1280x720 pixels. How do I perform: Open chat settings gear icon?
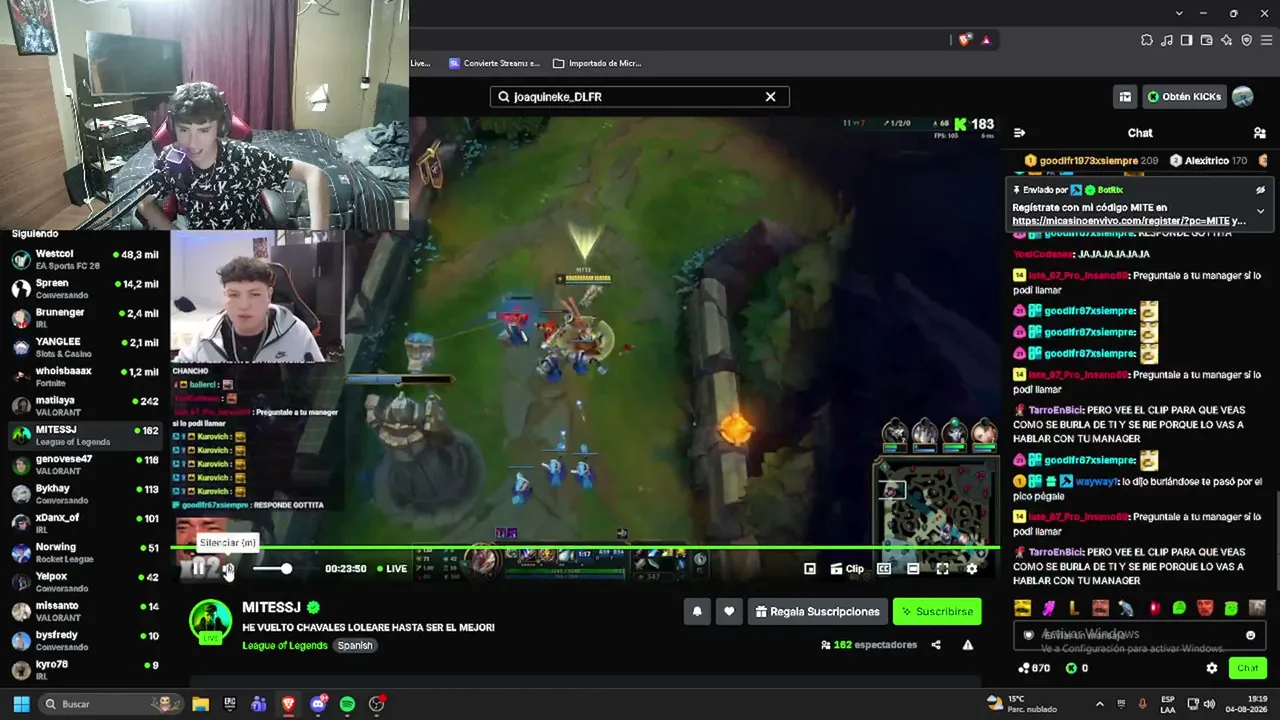(1212, 668)
